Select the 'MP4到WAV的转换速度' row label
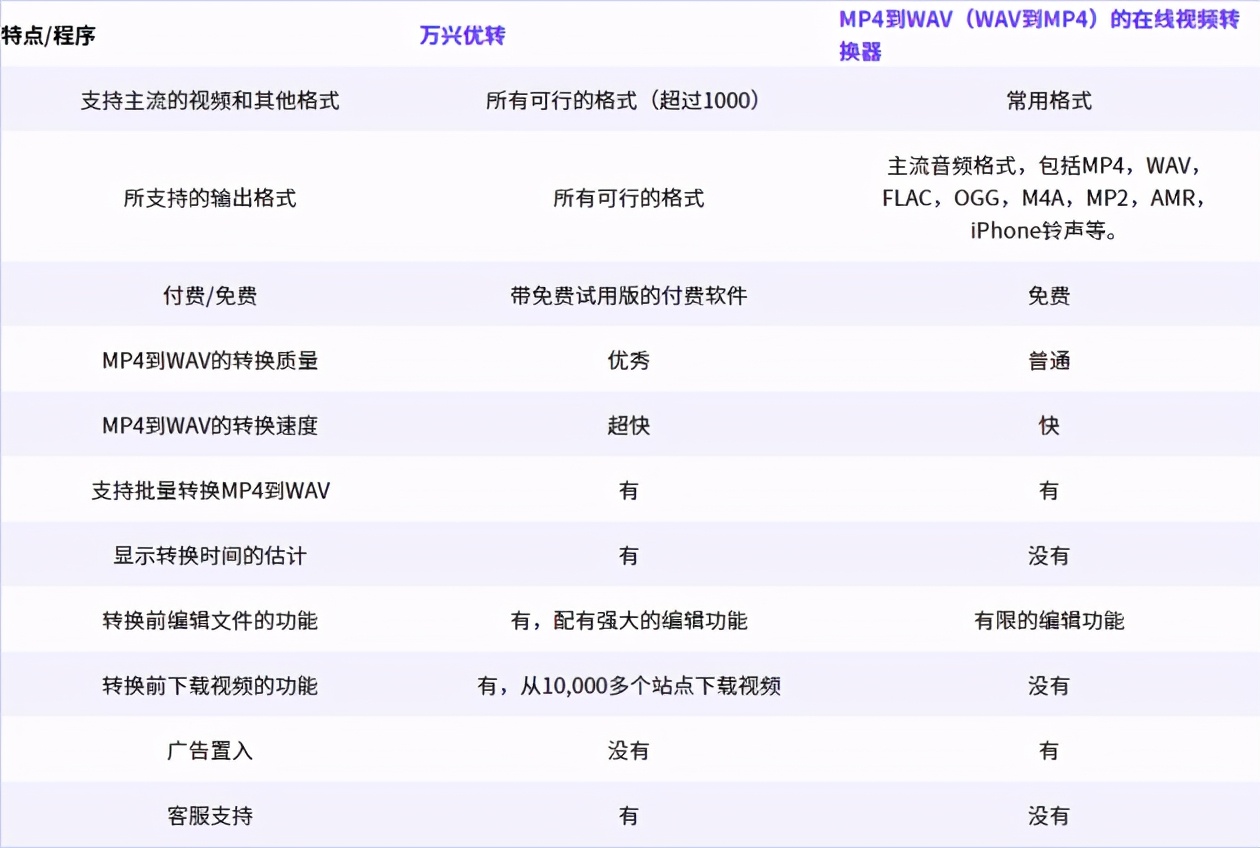Viewport: 1260px width, 848px height. [210, 426]
